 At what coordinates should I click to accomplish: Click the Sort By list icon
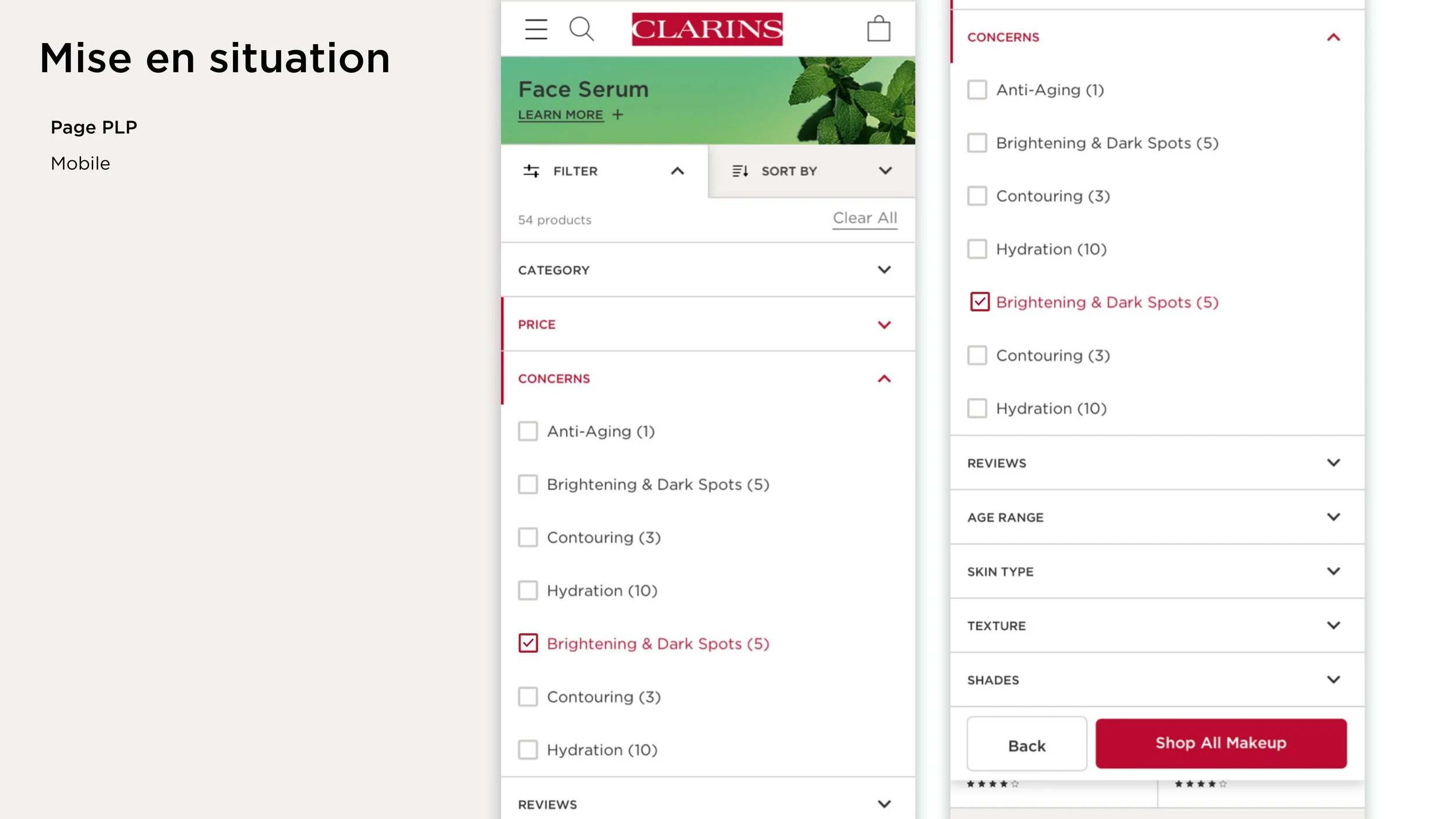740,171
